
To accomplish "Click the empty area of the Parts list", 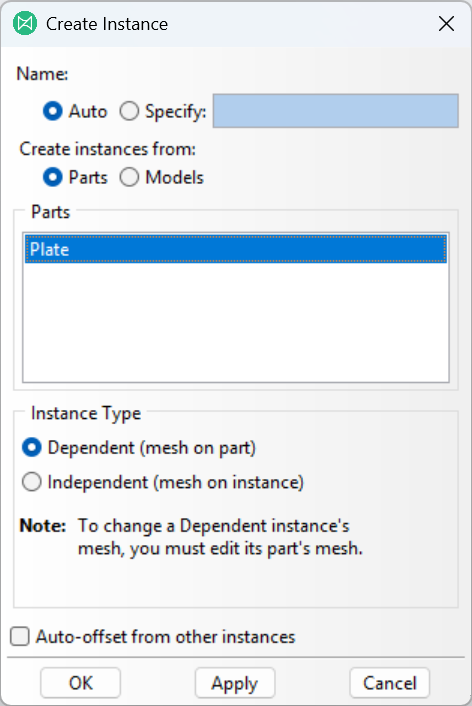I will (236, 322).
